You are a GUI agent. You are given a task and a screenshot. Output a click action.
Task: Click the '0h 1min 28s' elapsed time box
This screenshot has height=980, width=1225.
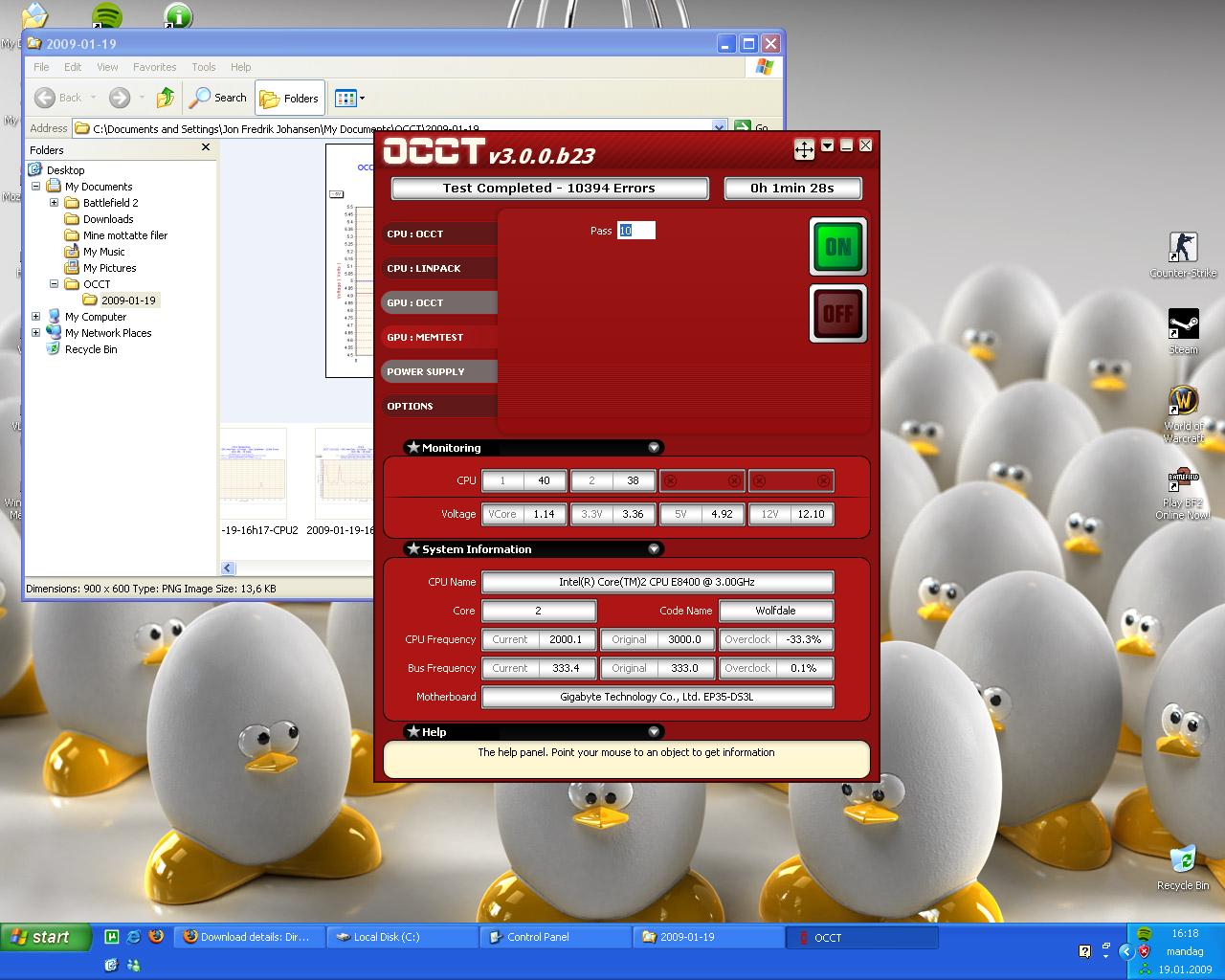click(x=792, y=189)
